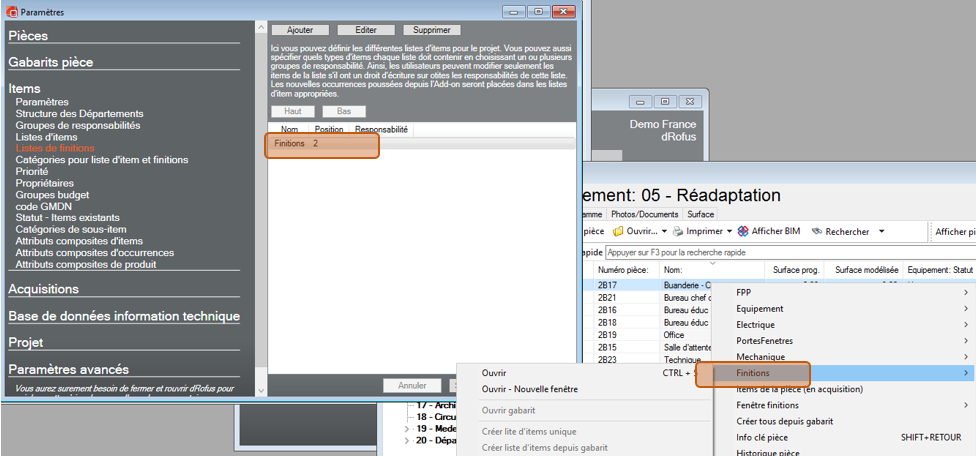
Task: Click the Rechercher binoculars icon
Action: coord(816,231)
